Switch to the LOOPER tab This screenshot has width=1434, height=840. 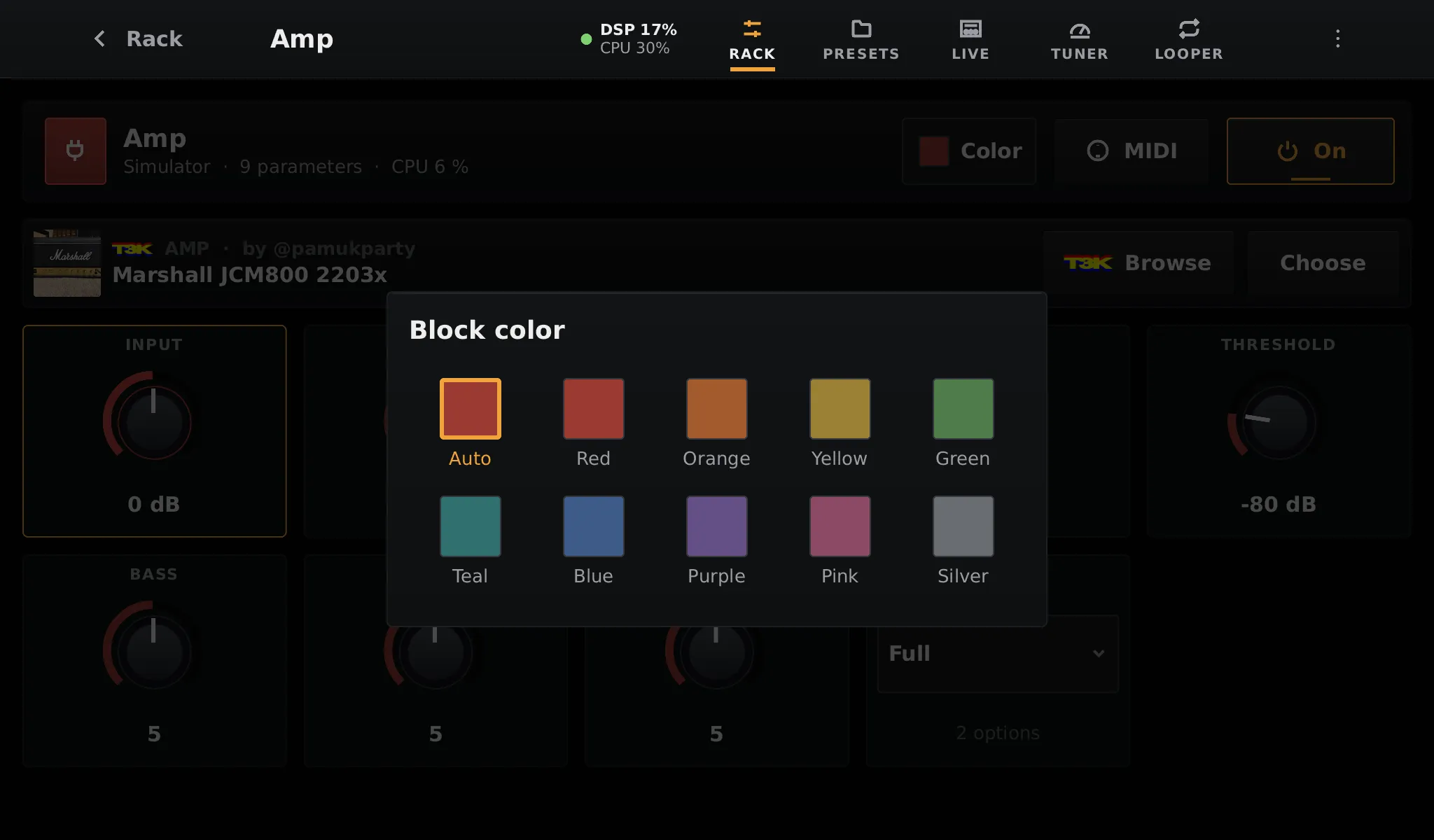coord(1189,41)
